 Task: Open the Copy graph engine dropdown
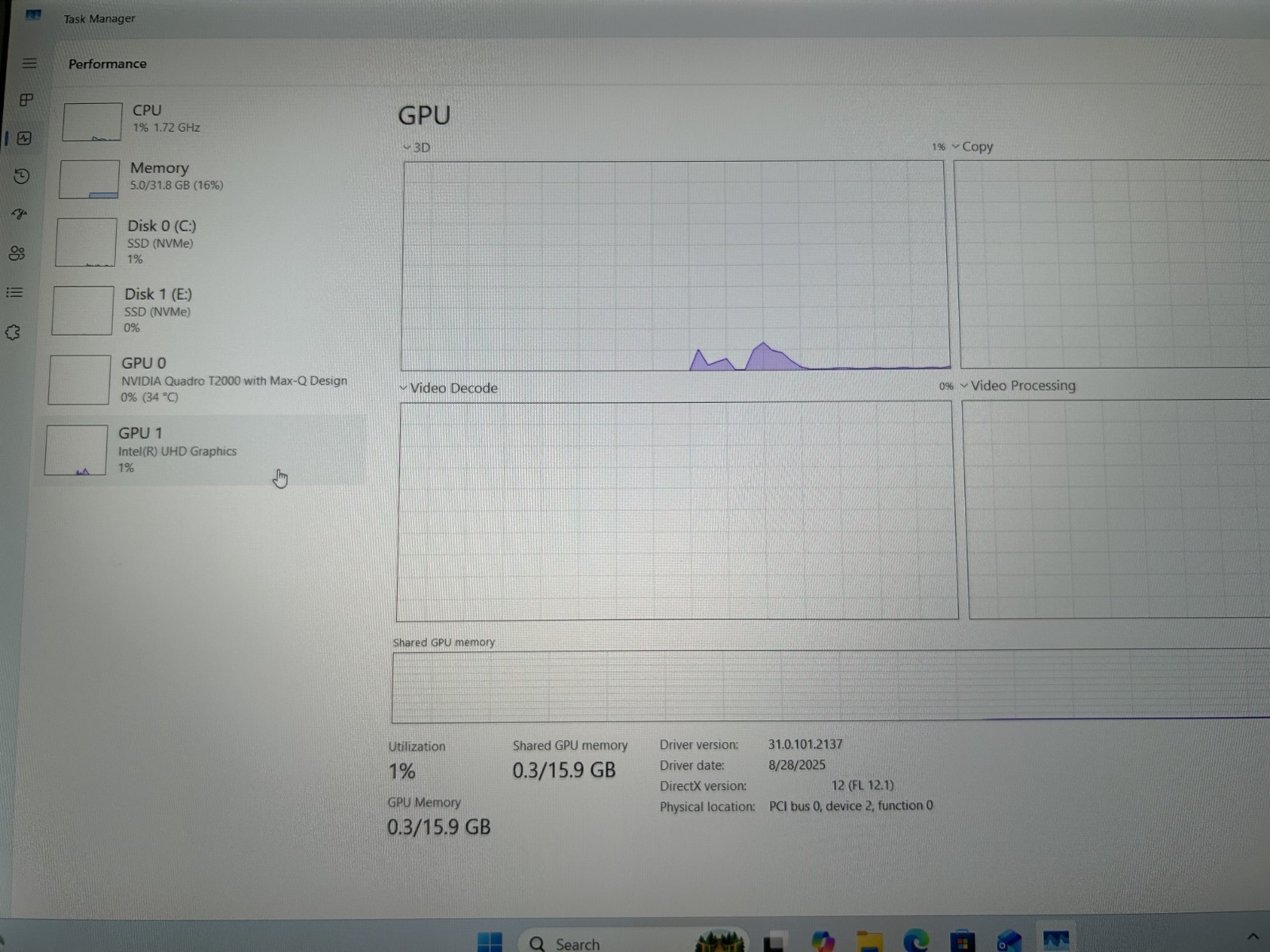[x=972, y=147]
